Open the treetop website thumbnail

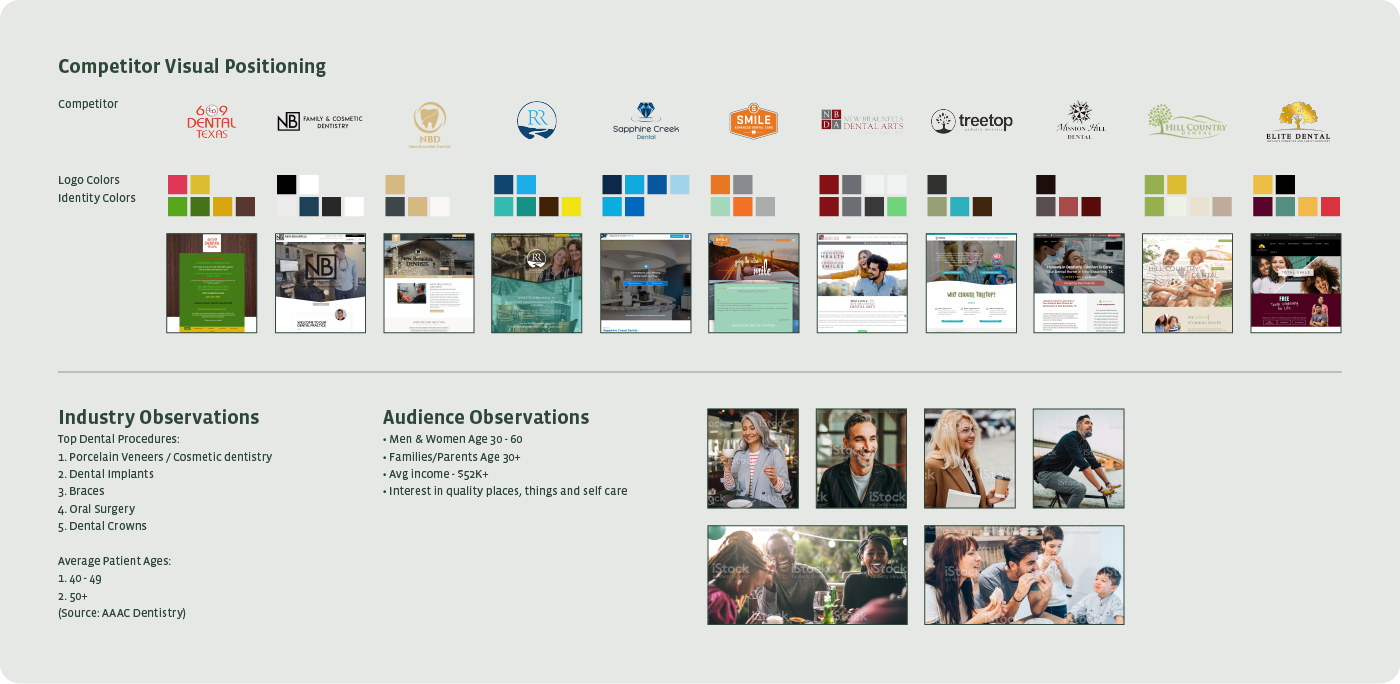[971, 283]
